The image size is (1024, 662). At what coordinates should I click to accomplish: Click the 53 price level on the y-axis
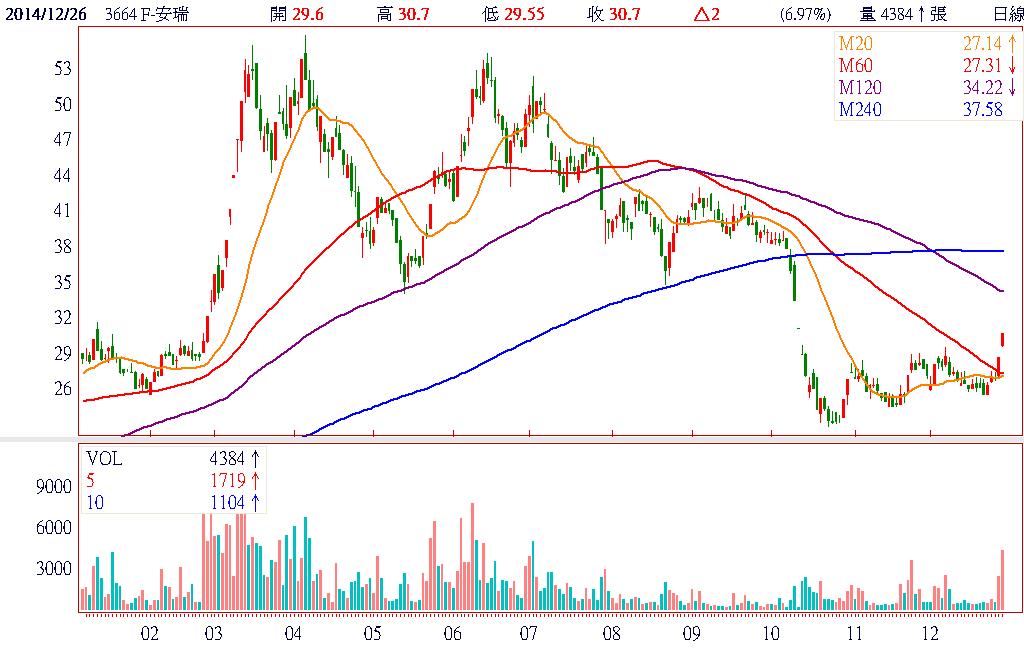click(63, 69)
